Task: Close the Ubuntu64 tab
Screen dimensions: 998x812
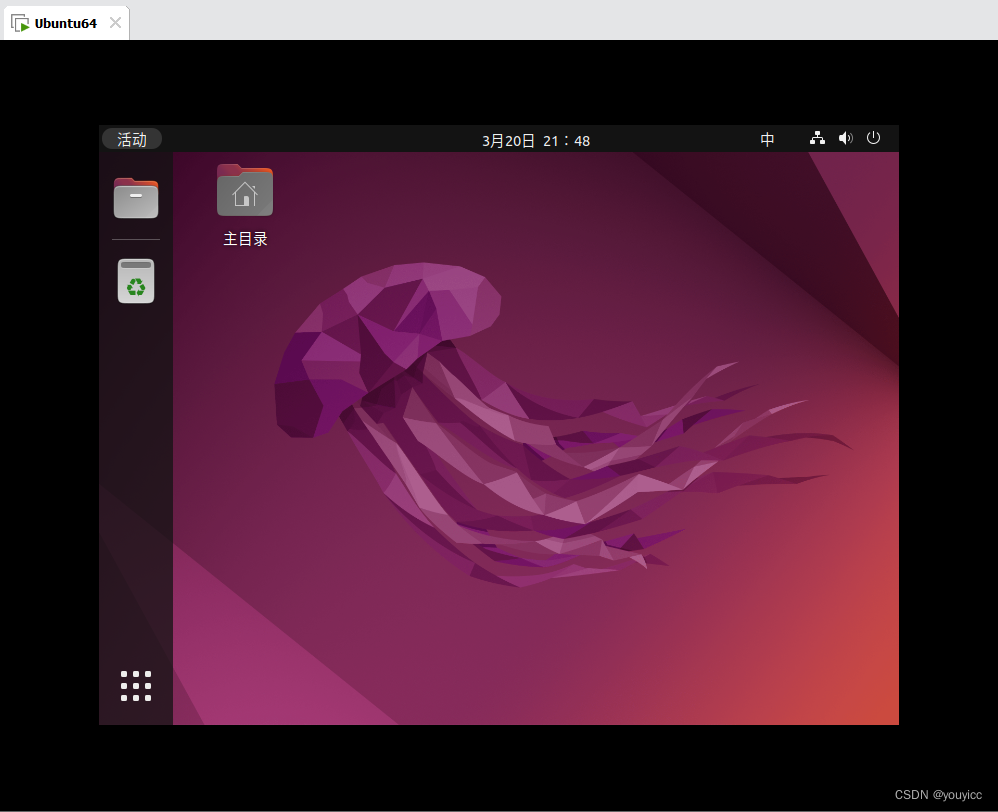Action: [115, 23]
